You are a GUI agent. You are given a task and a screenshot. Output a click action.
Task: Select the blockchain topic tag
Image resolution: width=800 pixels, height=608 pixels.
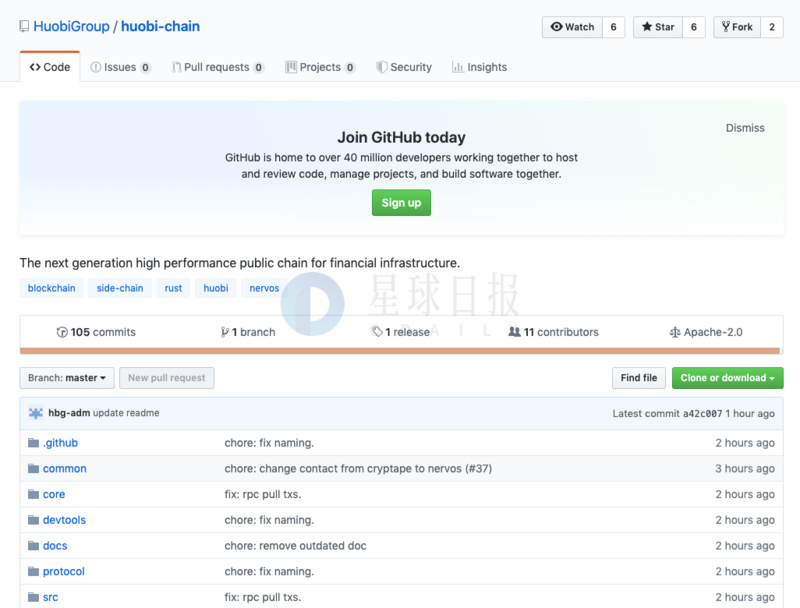tap(52, 288)
